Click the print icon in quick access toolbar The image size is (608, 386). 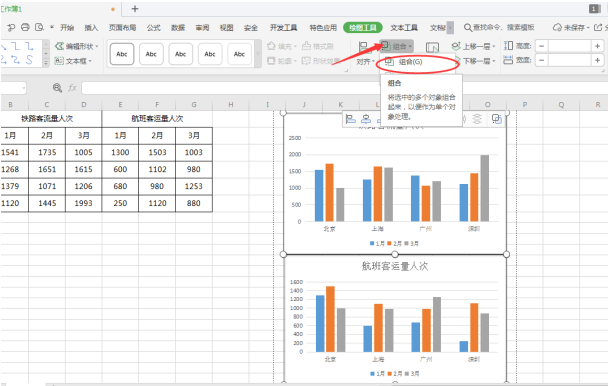click(x=25, y=27)
